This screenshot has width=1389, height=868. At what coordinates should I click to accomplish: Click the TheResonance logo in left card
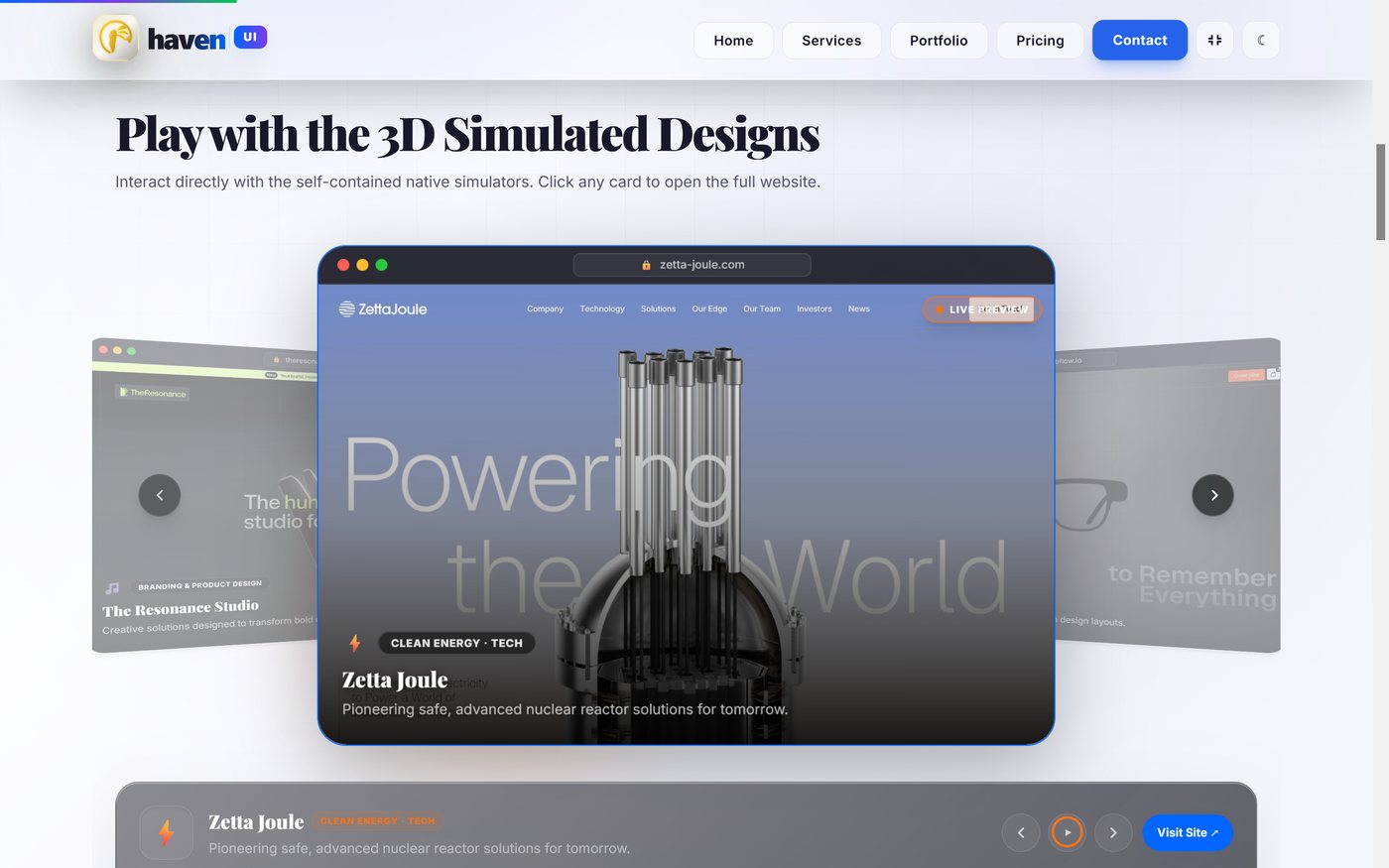click(152, 393)
